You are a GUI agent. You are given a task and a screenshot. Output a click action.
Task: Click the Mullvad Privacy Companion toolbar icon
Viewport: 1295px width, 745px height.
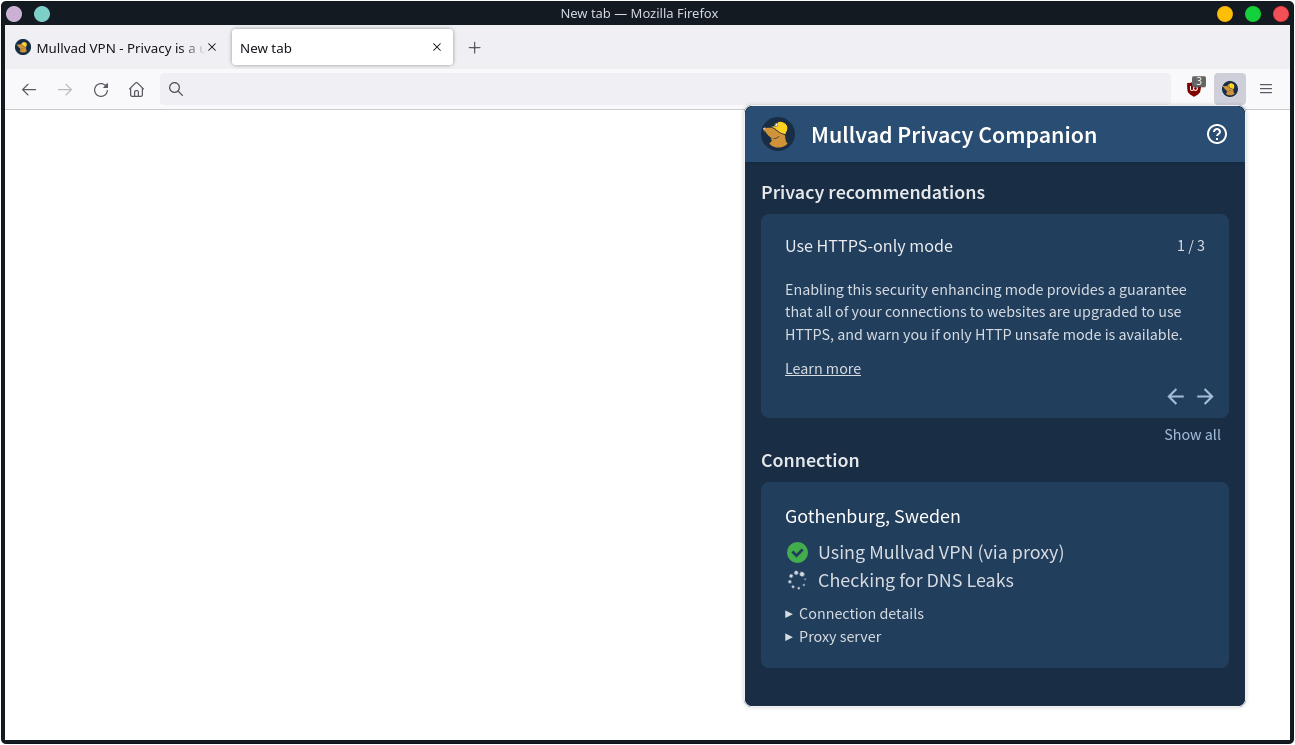coord(1229,89)
